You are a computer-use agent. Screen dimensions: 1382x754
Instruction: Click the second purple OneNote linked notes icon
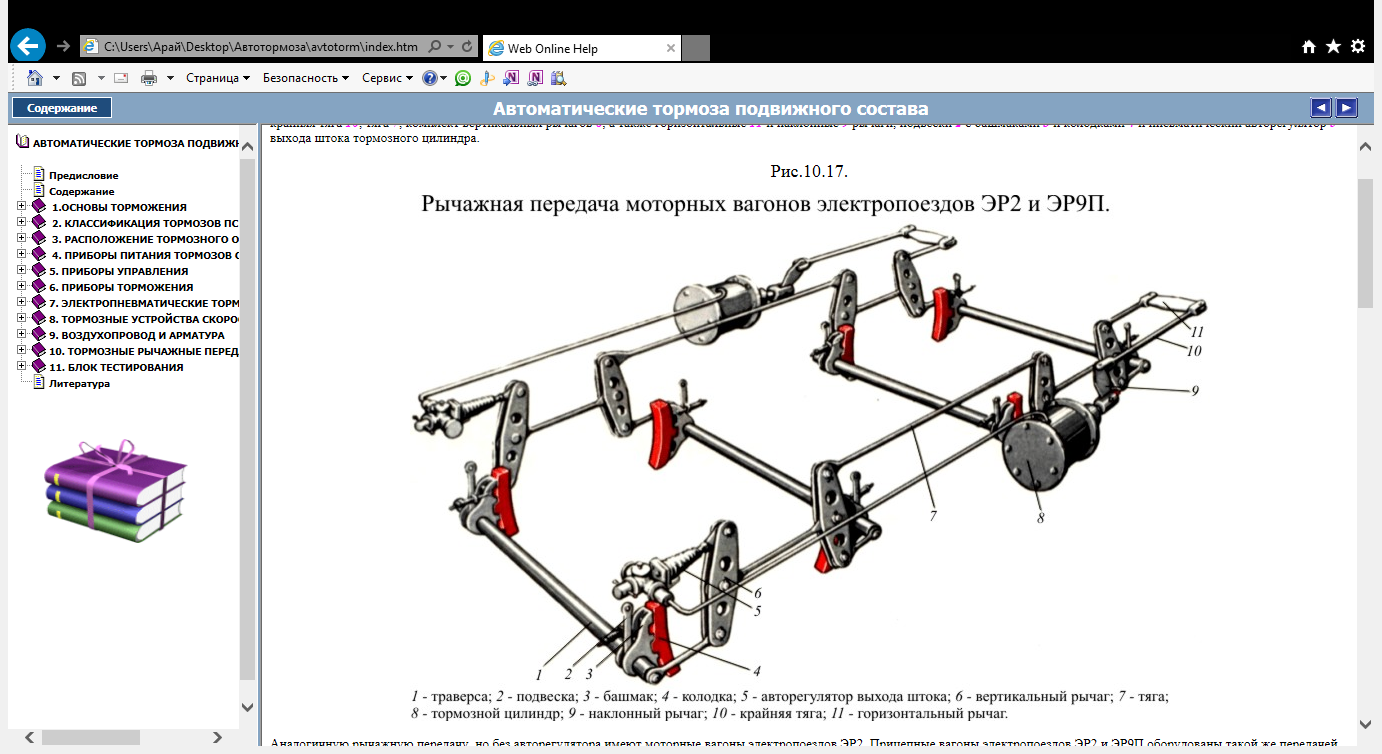pyautogui.click(x=535, y=78)
